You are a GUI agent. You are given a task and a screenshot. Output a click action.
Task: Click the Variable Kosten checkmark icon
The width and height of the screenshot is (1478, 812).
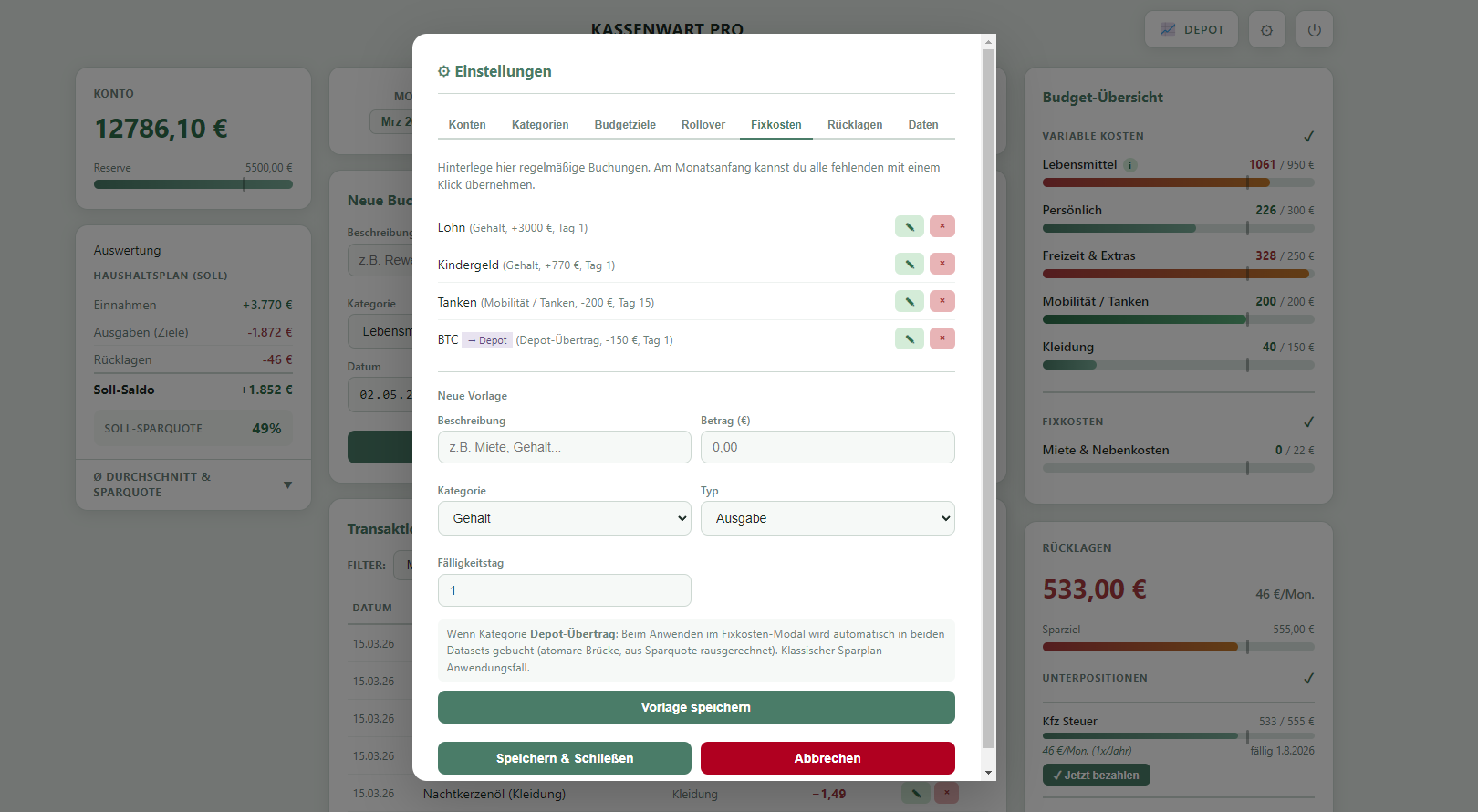tap(1308, 136)
